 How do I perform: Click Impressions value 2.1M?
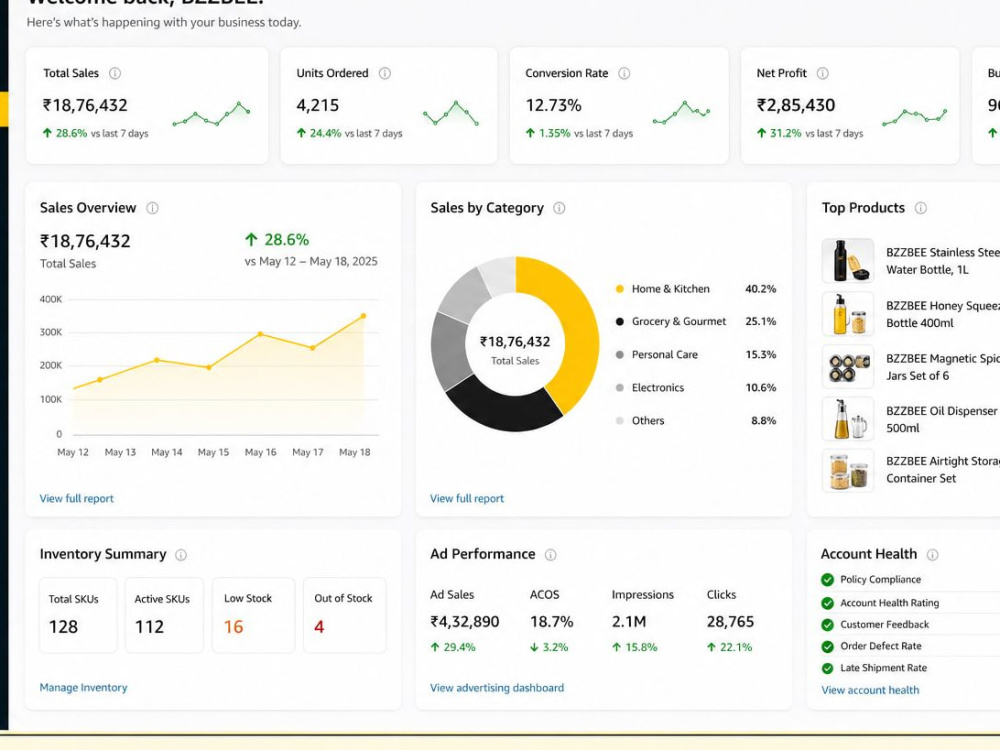(629, 622)
